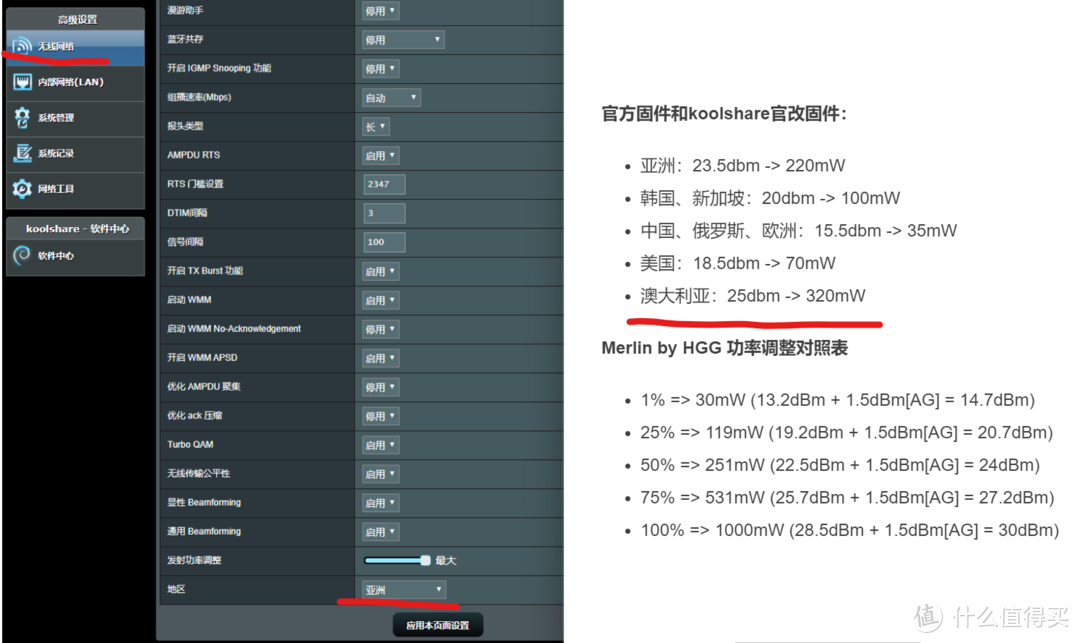The width and height of the screenshot is (1080, 643).
Task: Expand the 优化 AMPDU 聚集 dropdown
Action: point(381,387)
